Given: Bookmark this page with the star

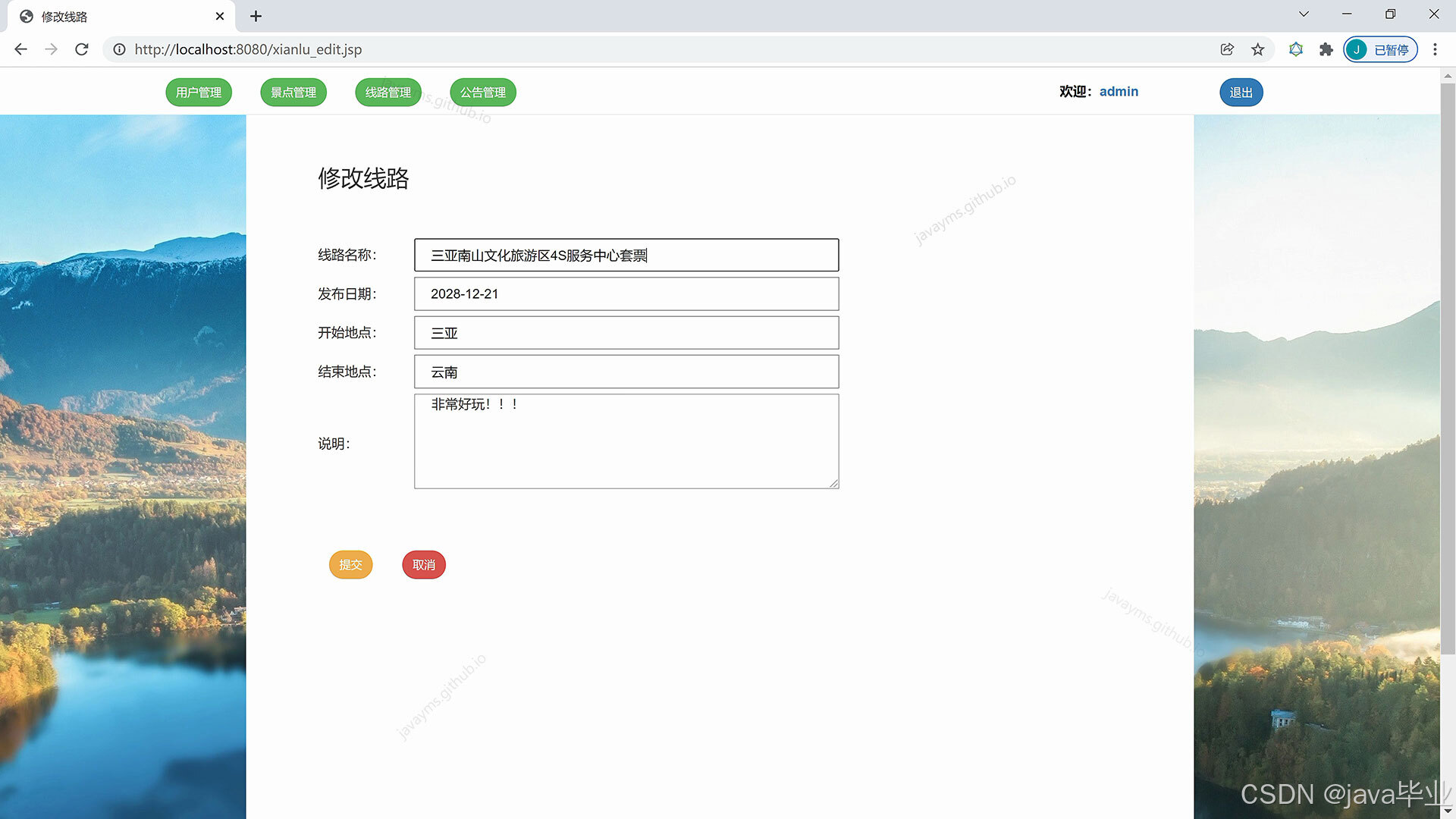Looking at the screenshot, I should pyautogui.click(x=1258, y=49).
